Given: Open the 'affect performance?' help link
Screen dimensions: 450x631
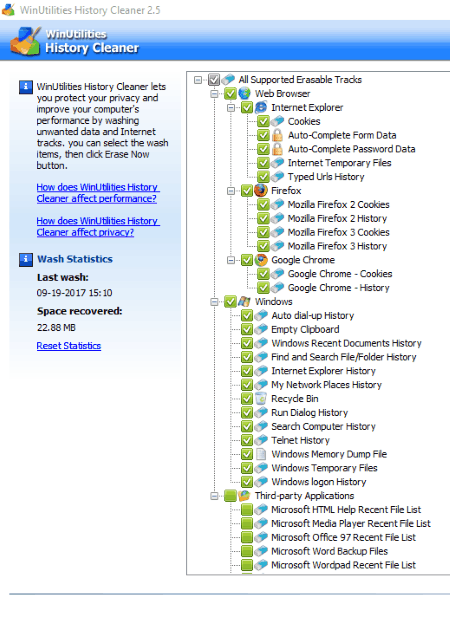Looking at the screenshot, I should 98,193.
